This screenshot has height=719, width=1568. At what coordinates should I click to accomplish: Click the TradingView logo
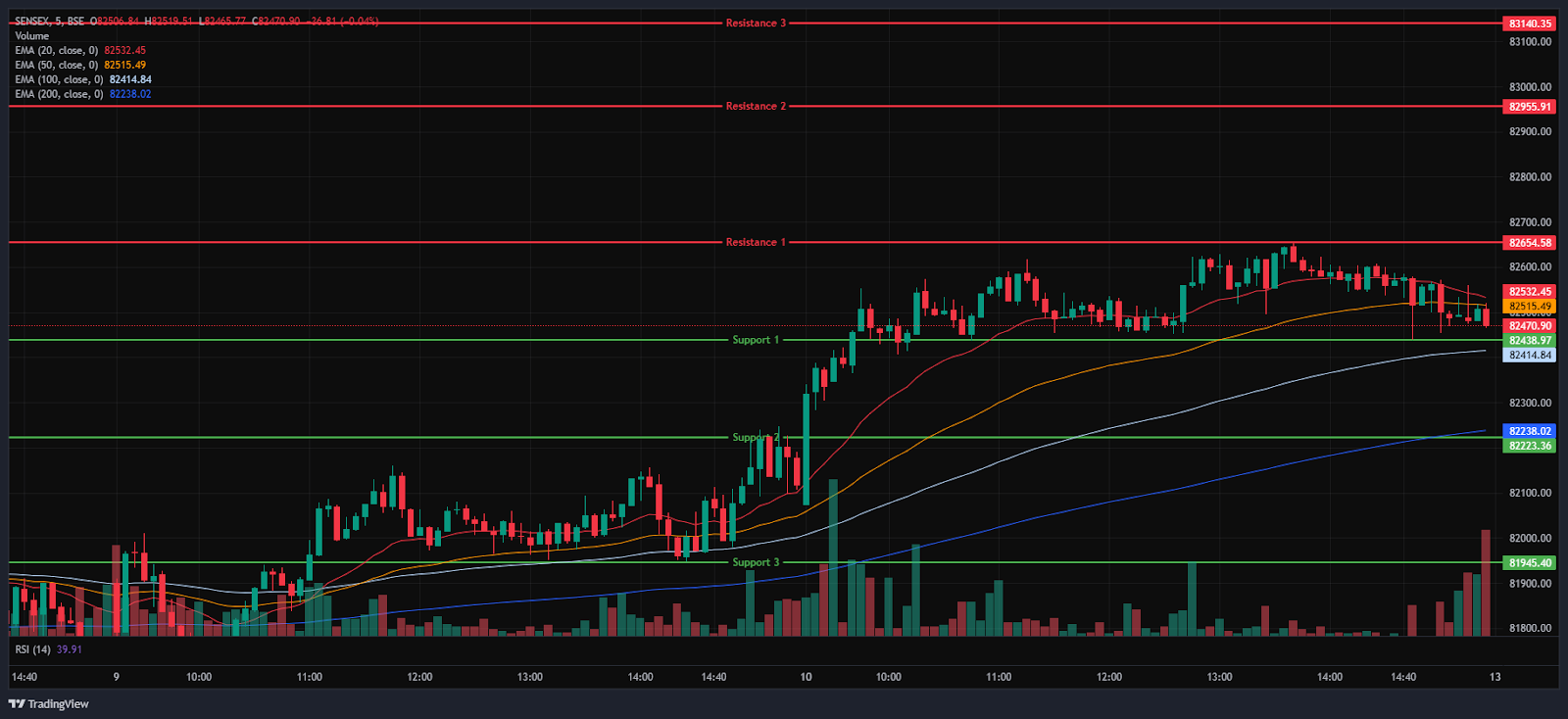[x=49, y=703]
